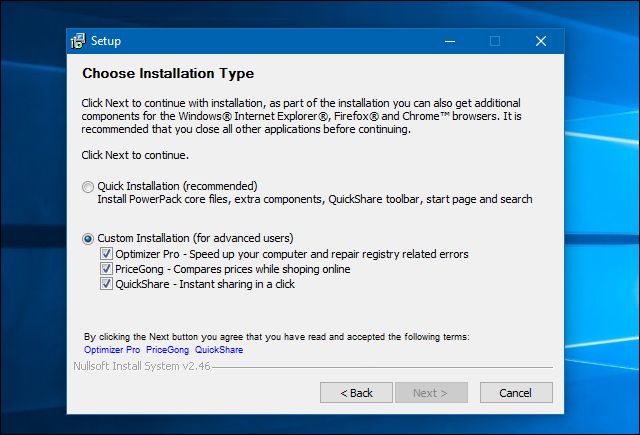Image resolution: width=640 pixels, height=435 pixels.
Task: Click the Next button
Action: tap(431, 393)
